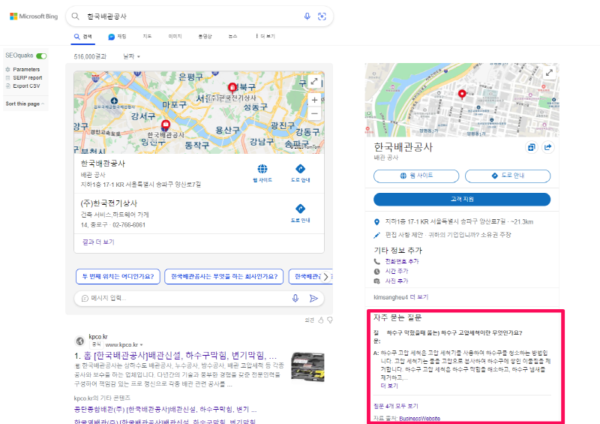600x424 pixels.
Task: Click the thumbs down feedback icon
Action: click(x=330, y=320)
